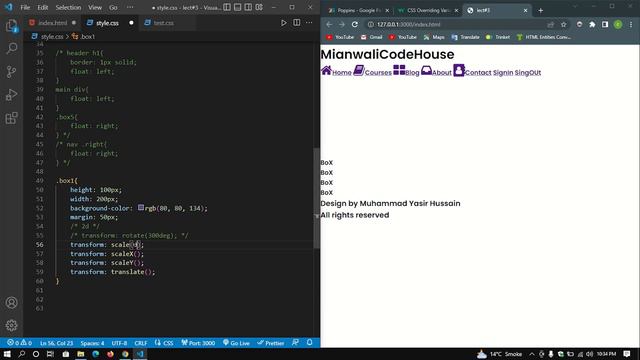The width and height of the screenshot is (640, 360).
Task: Click Go Live in status bar
Action: 236,343
